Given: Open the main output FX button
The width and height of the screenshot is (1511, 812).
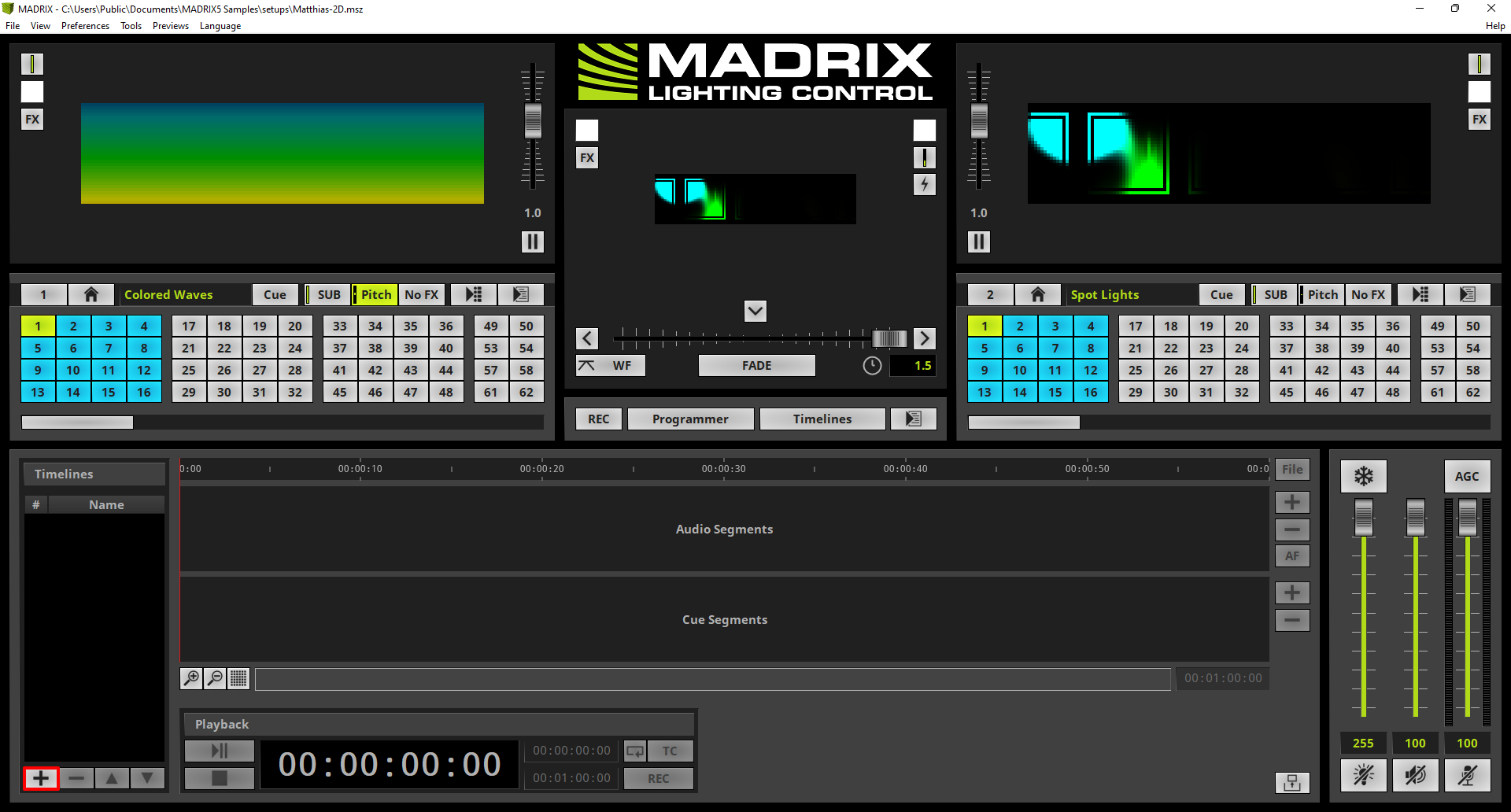Looking at the screenshot, I should pyautogui.click(x=587, y=158).
